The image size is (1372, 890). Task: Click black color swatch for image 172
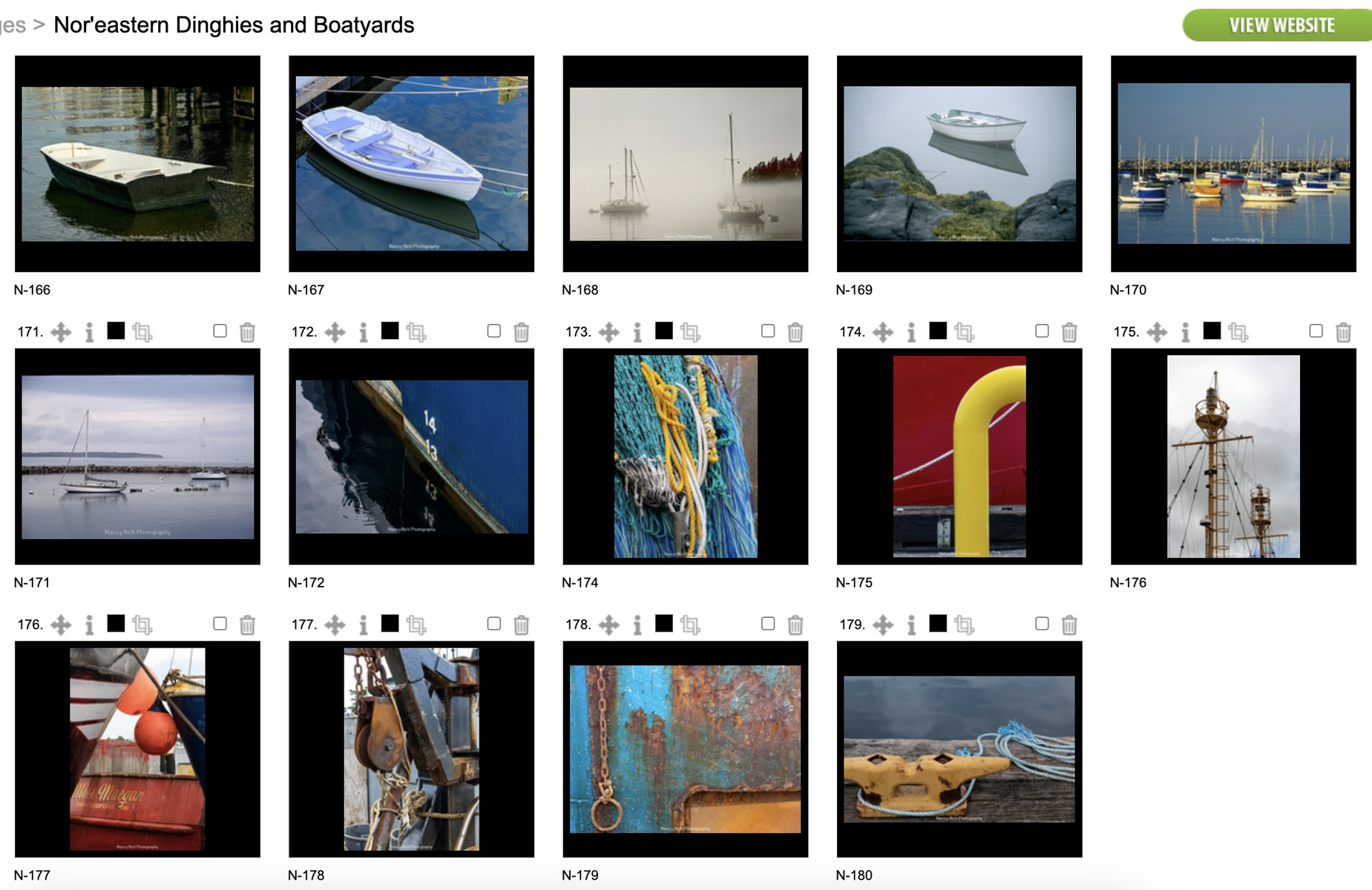point(390,331)
